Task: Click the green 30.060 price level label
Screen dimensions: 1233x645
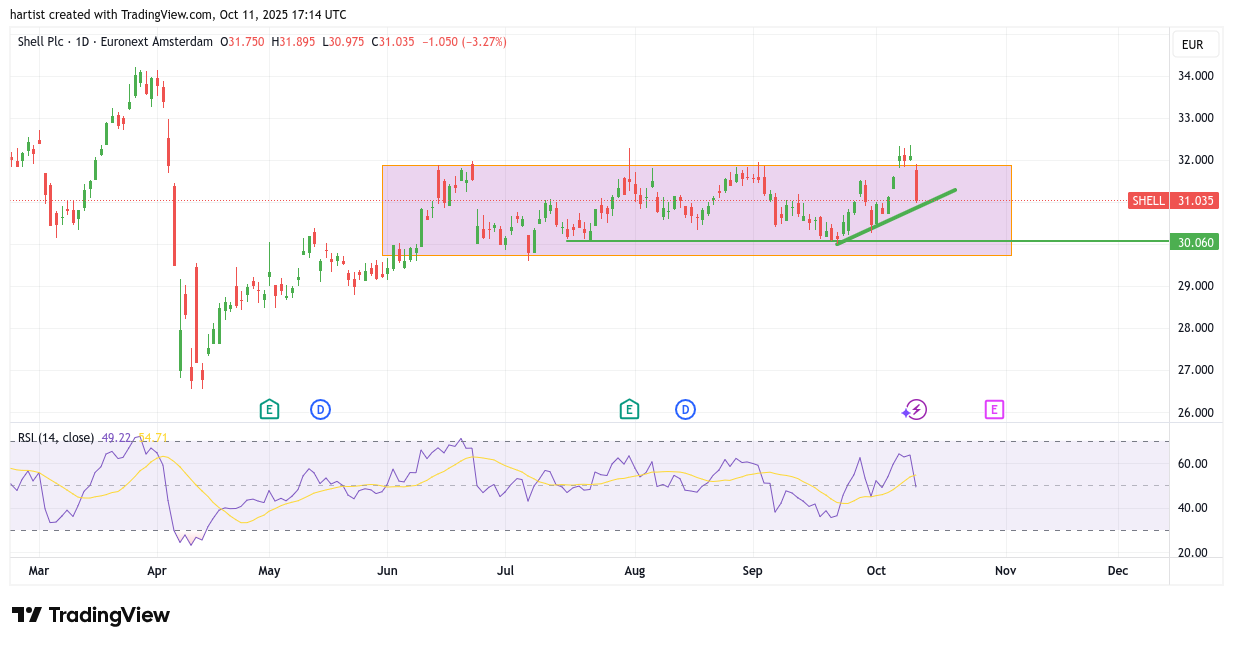Action: coord(1194,242)
